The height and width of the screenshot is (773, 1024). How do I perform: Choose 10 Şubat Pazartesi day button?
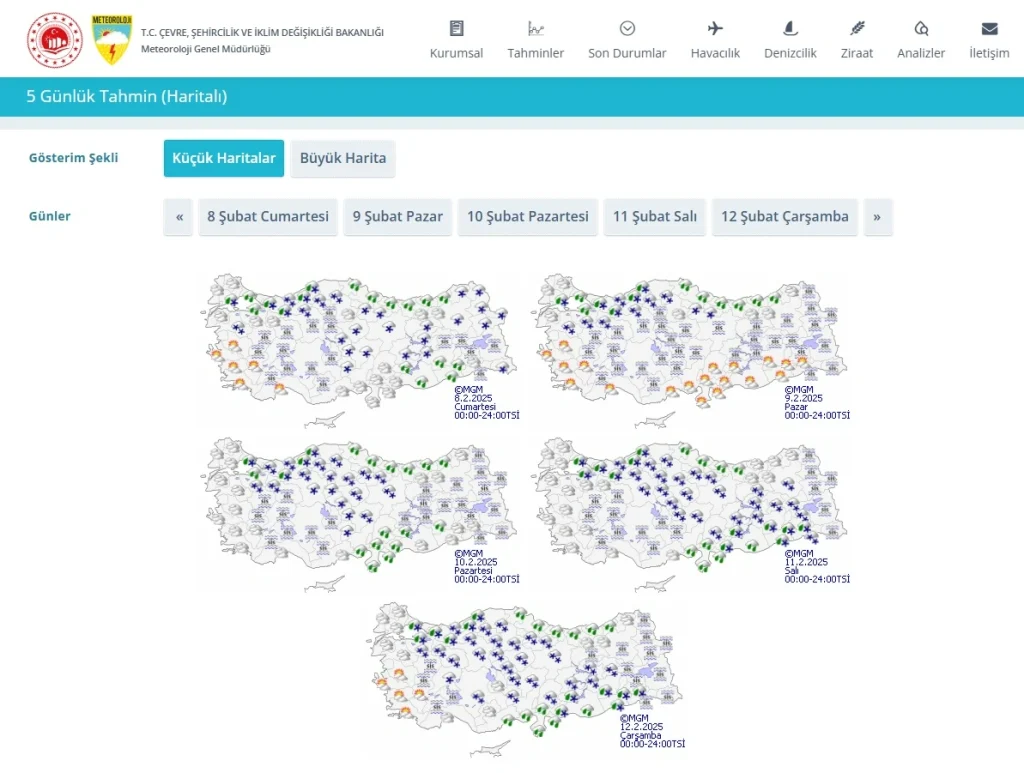click(x=528, y=217)
